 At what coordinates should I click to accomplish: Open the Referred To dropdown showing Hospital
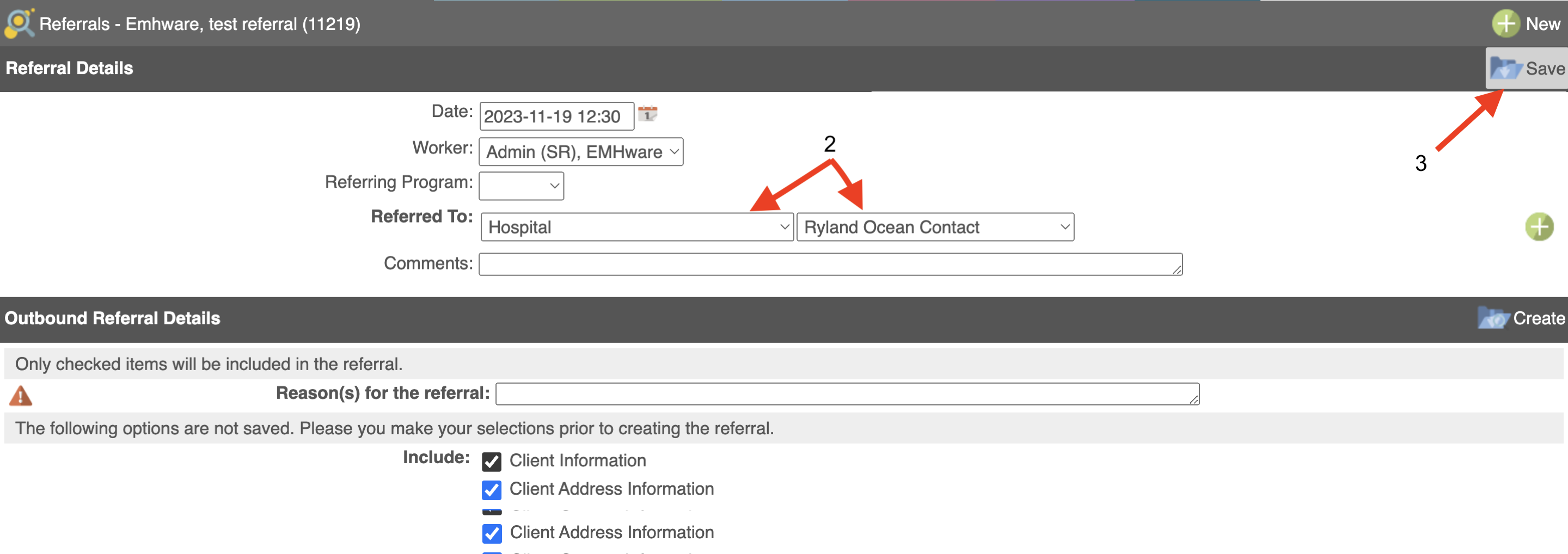click(x=636, y=227)
